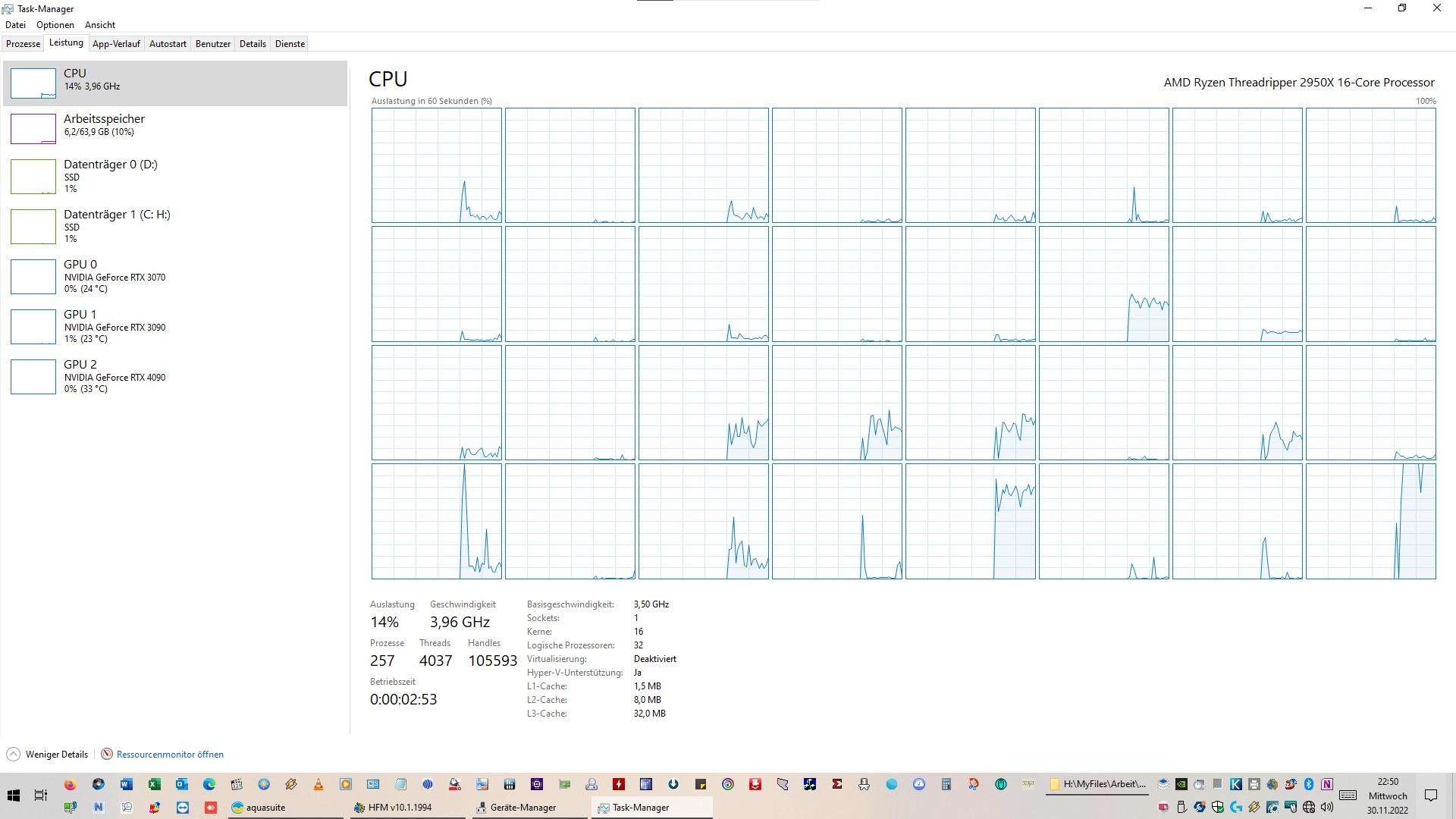
Task: Open the network globe tray icon
Action: [1309, 808]
